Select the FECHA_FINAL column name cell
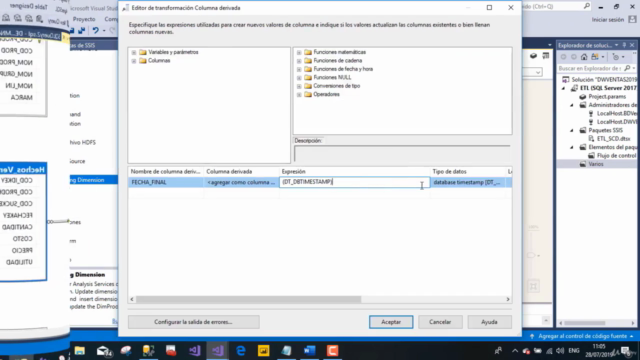640x360 pixels. click(x=166, y=182)
